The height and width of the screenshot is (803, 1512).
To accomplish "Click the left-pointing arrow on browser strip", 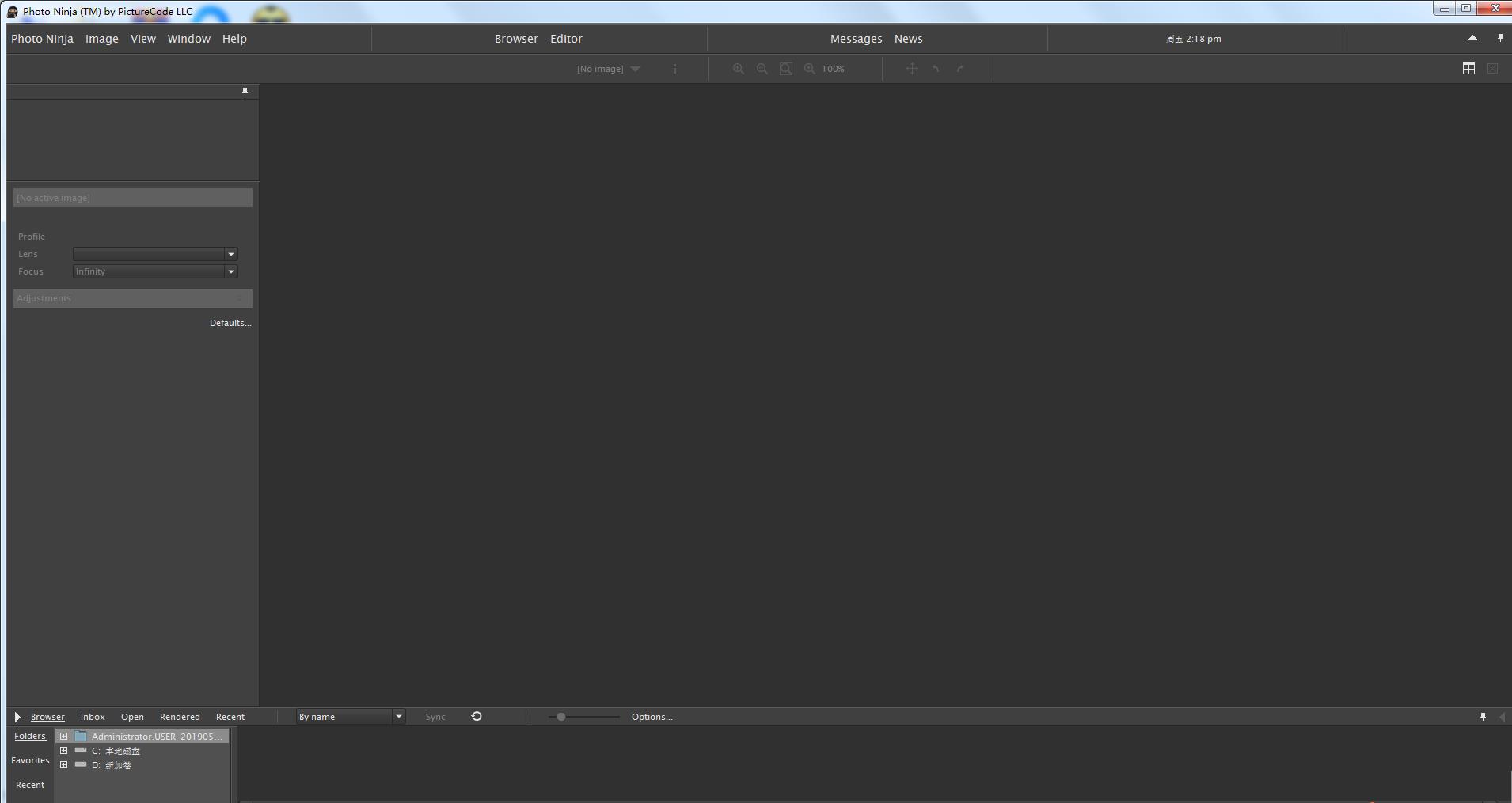I will tap(1502, 717).
